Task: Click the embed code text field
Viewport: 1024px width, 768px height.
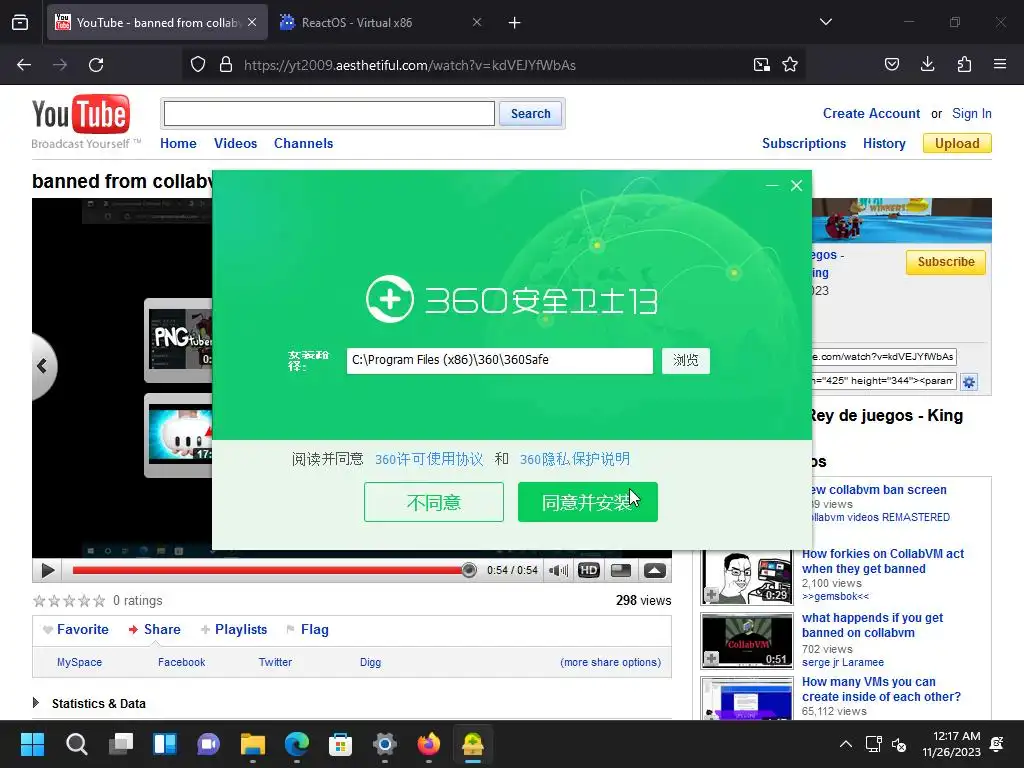Action: coord(884,381)
